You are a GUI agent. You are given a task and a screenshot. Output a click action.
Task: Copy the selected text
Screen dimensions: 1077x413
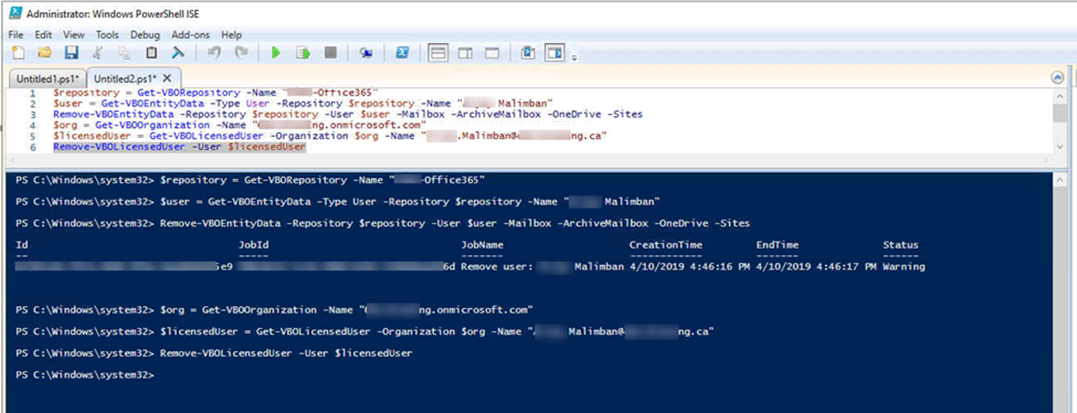(124, 52)
